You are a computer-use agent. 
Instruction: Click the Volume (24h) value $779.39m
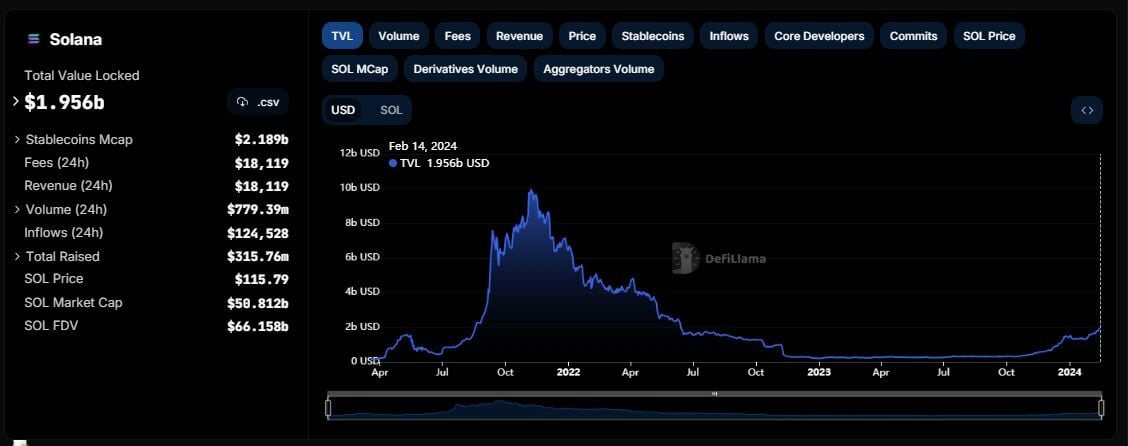258,209
